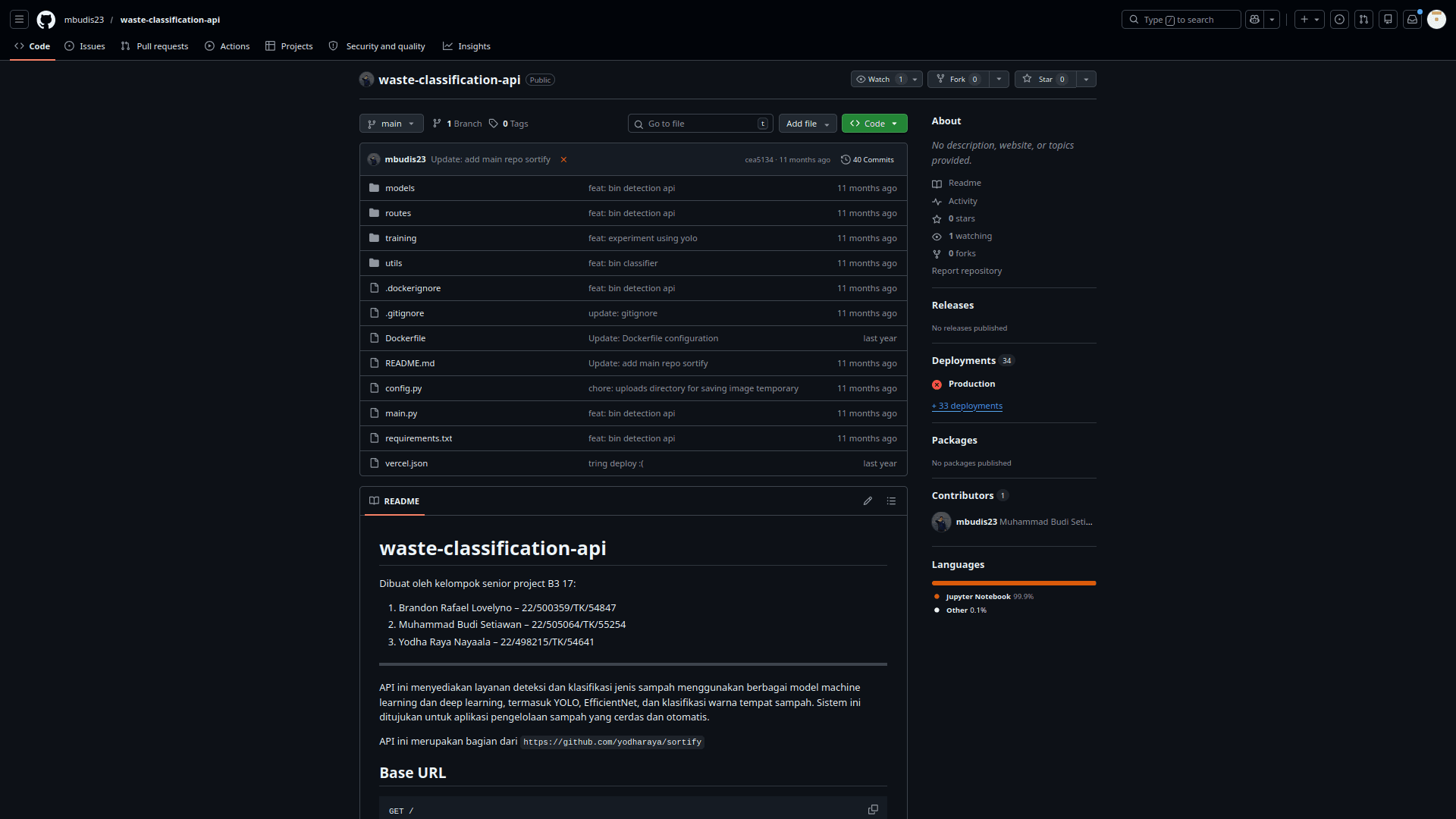1456x819 pixels.
Task: Switch to the Pull requests tab
Action: [x=155, y=46]
